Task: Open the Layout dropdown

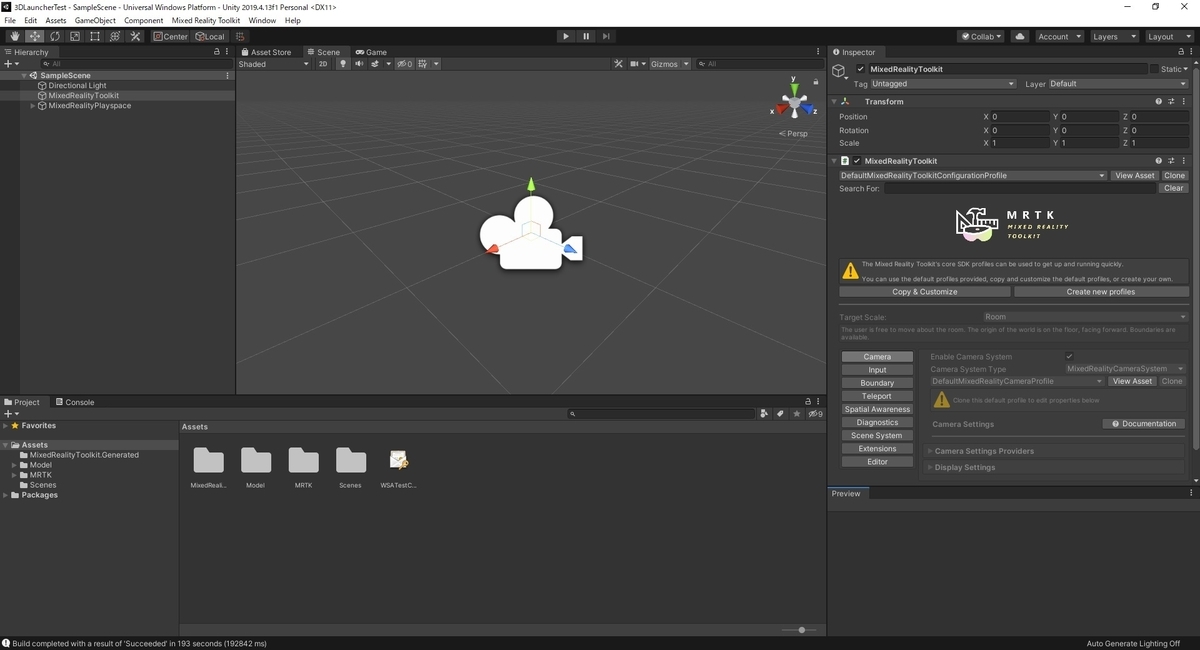Action: (1168, 36)
